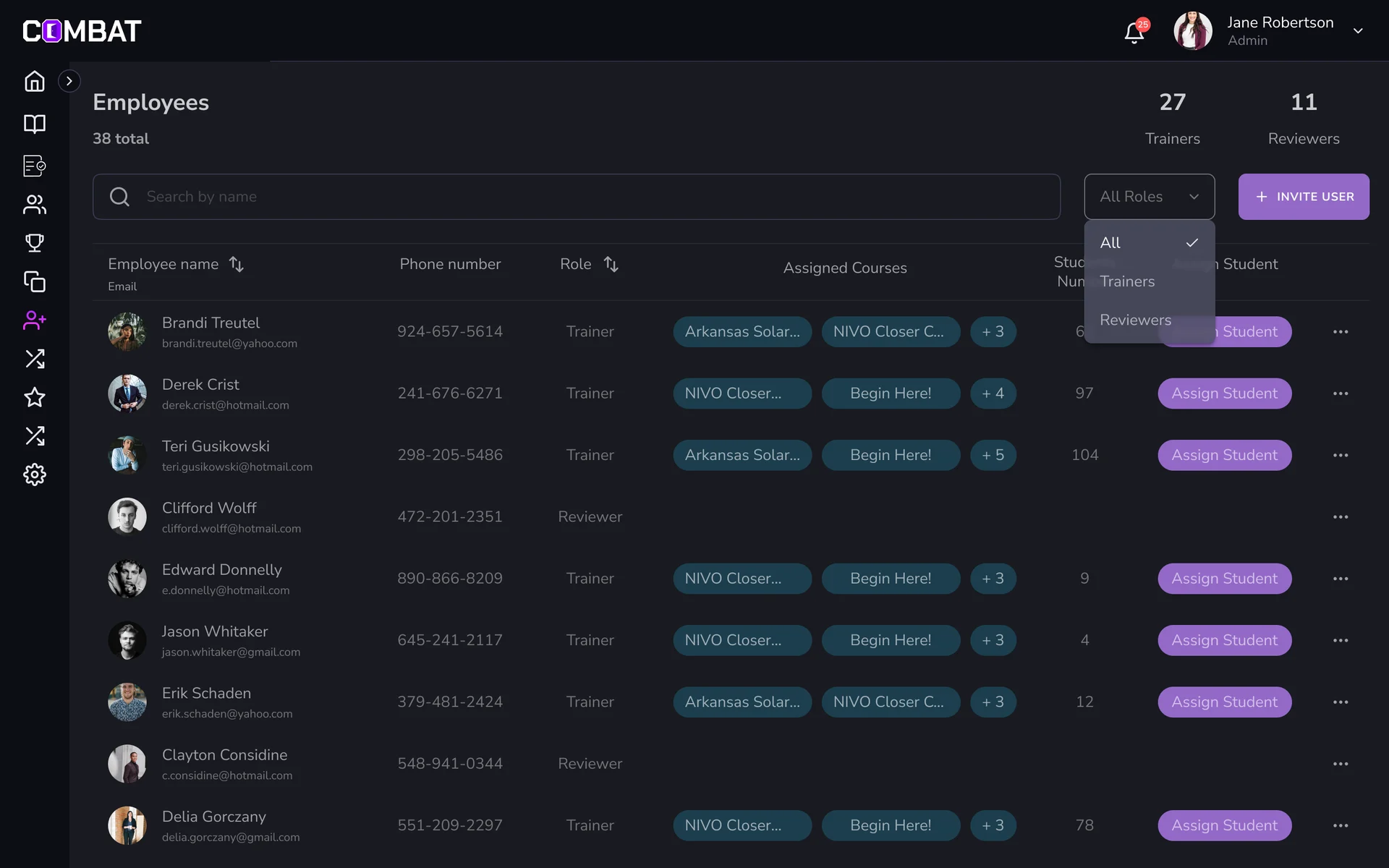
Task: Focus the Search by name field
Action: click(577, 197)
